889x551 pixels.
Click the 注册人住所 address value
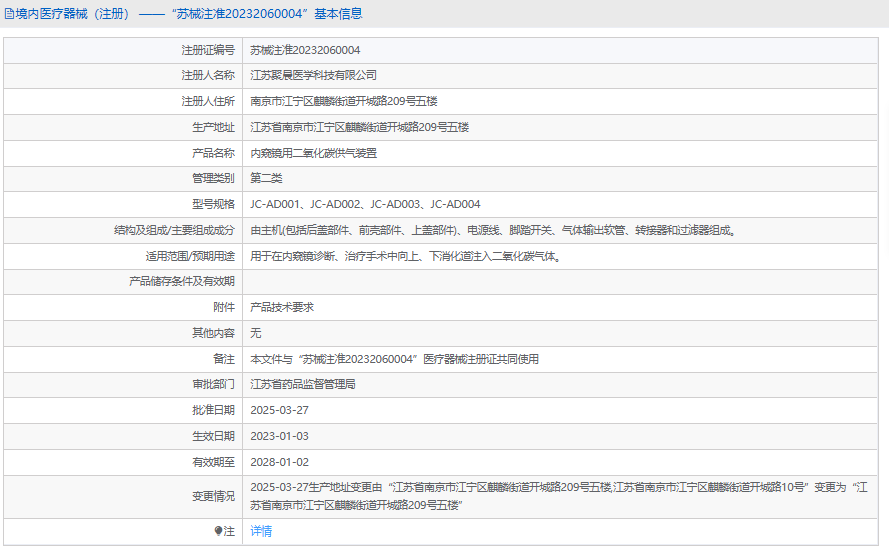(x=343, y=101)
